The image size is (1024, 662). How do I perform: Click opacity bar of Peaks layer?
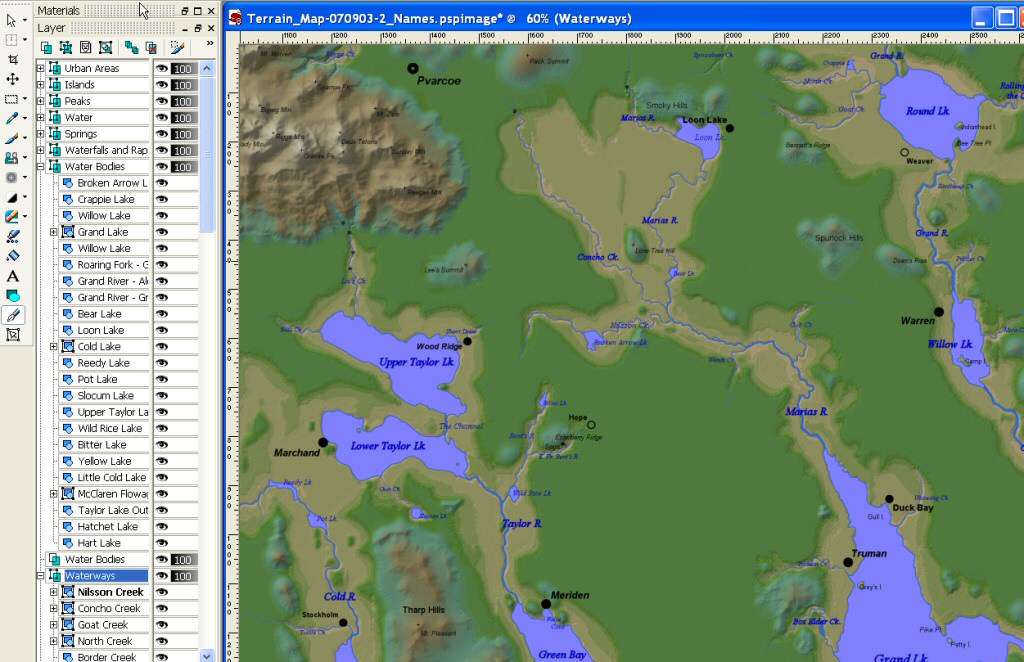pos(182,102)
